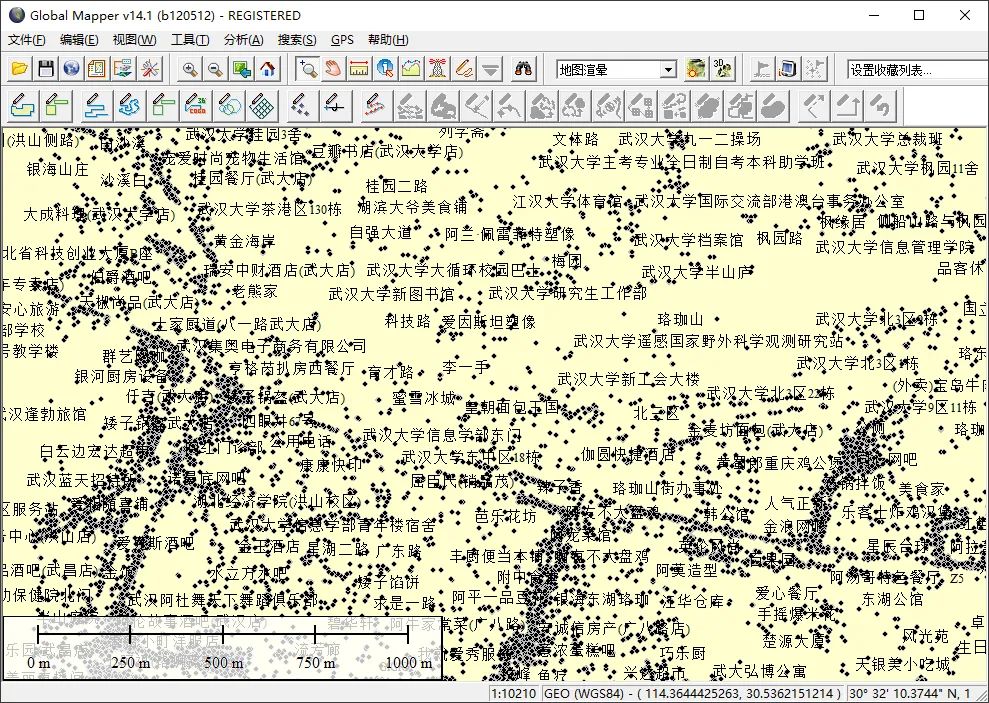
Task: Click the zoom in magnifier icon
Action: [x=190, y=69]
